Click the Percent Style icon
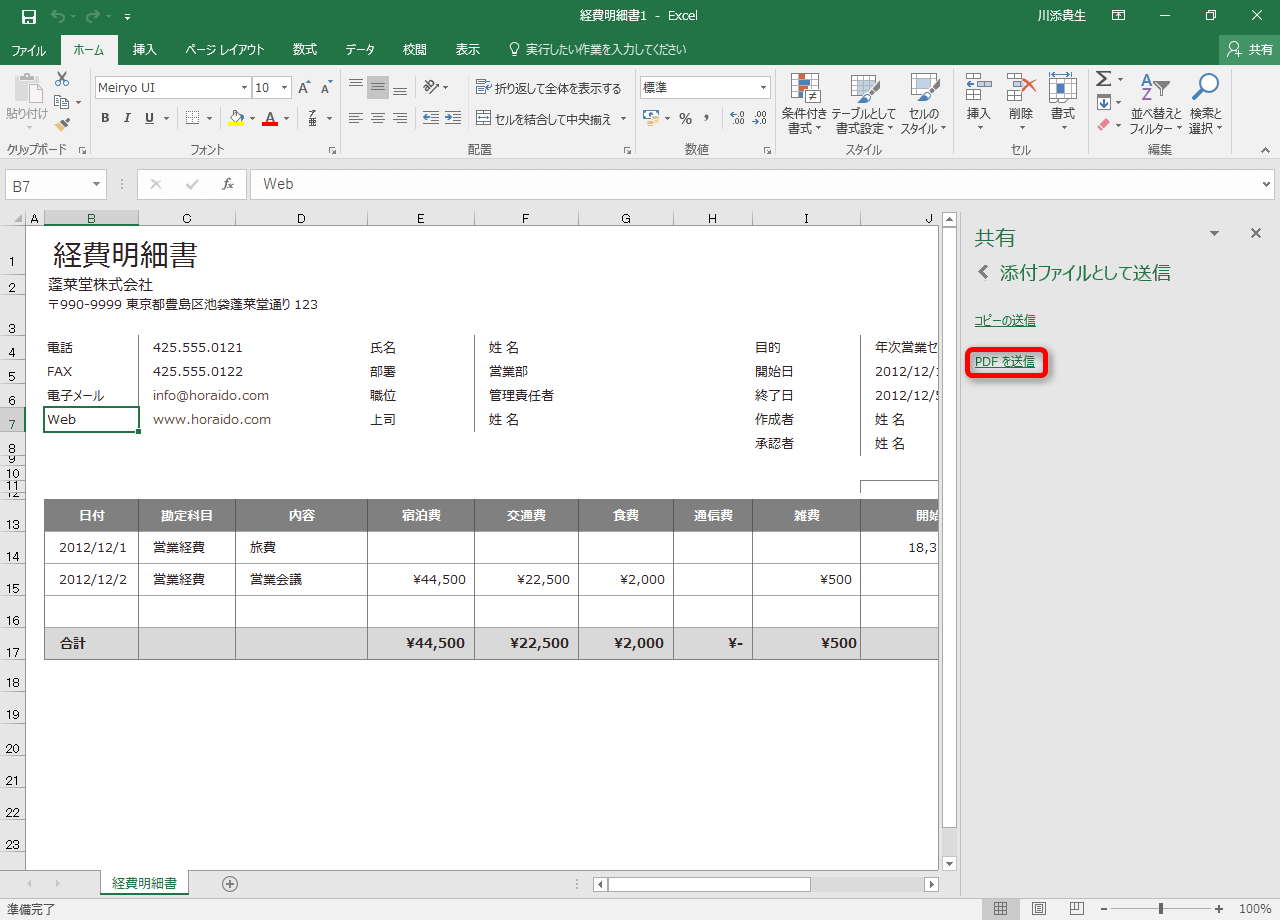This screenshot has height=920, width=1280. click(685, 118)
